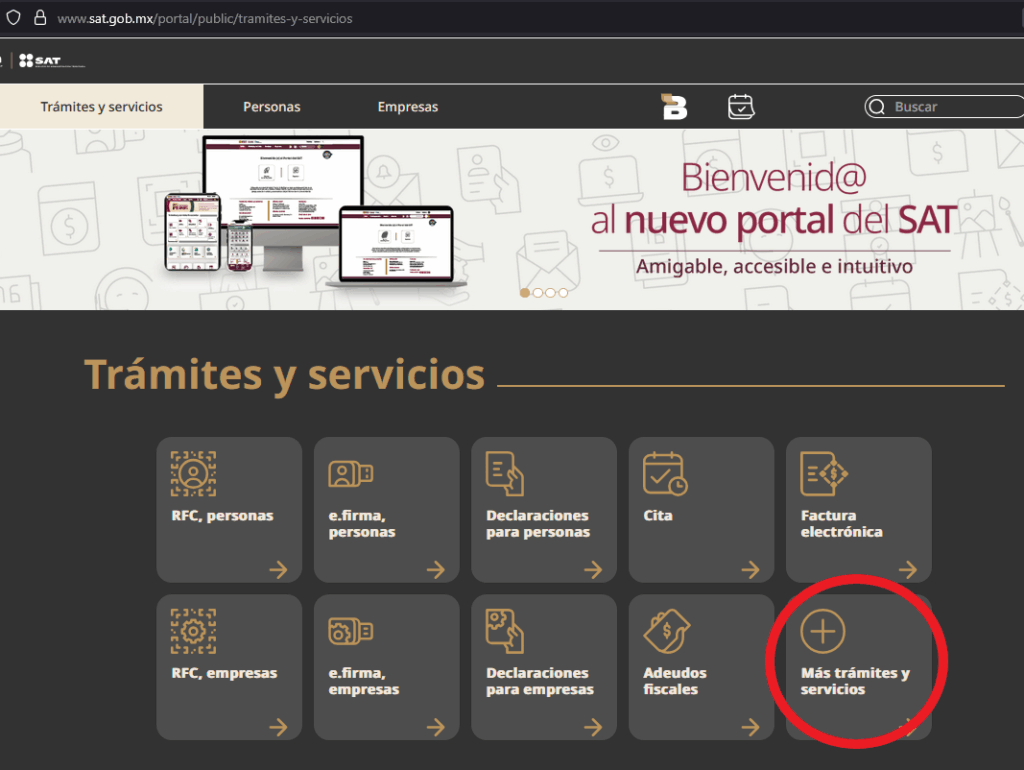
Task: Open the Personas menu tab
Action: 271,107
